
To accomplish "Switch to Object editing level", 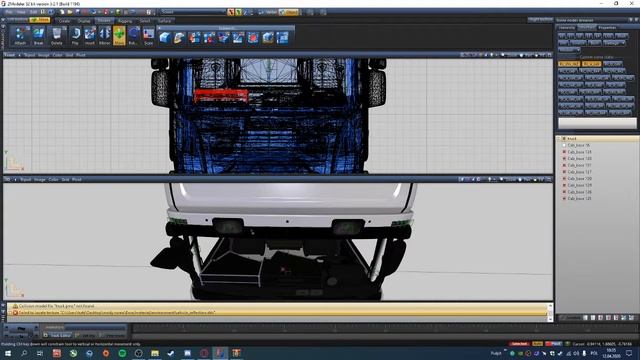I will (x=289, y=12).
